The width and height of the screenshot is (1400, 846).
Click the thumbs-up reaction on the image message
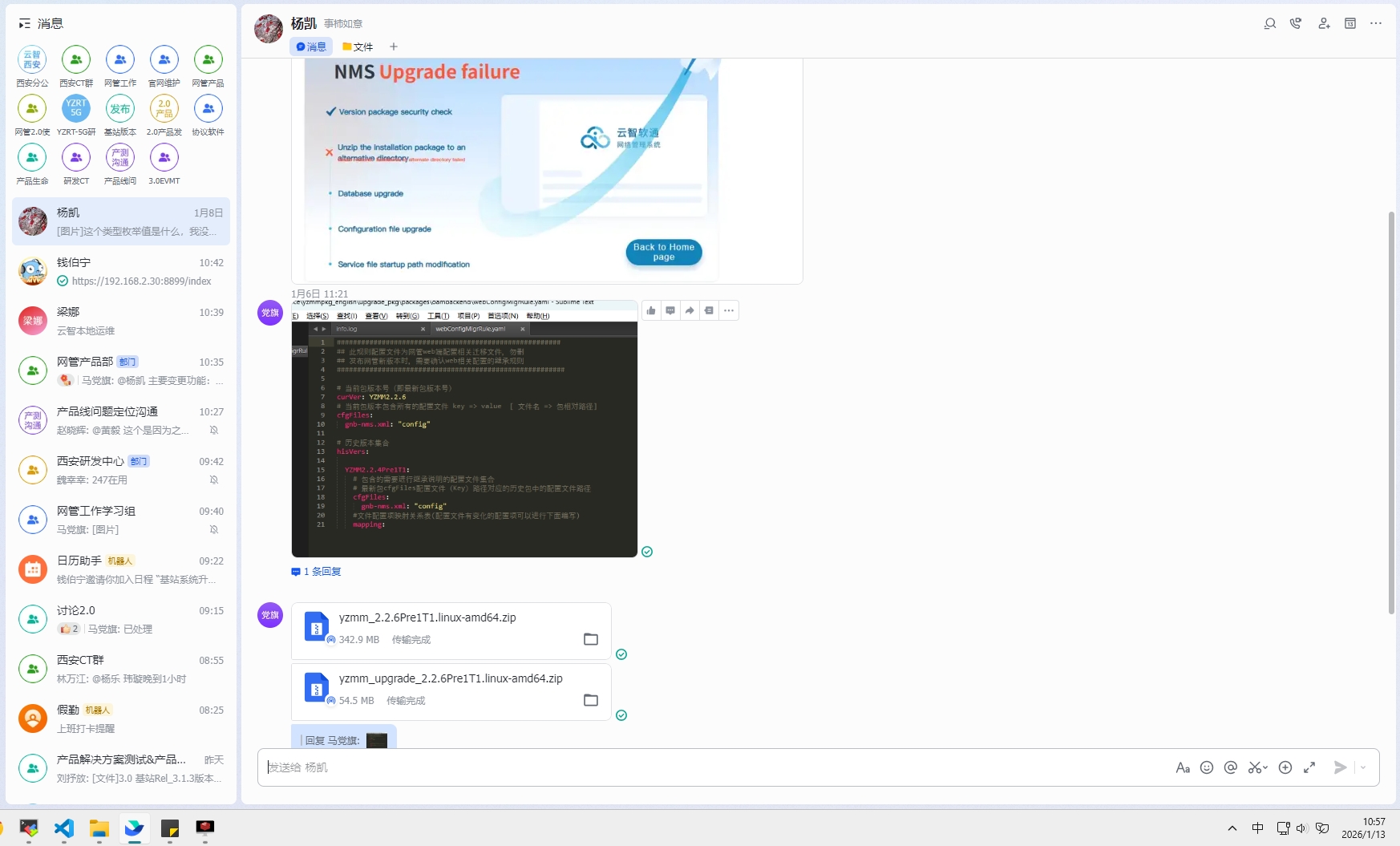[x=651, y=311]
